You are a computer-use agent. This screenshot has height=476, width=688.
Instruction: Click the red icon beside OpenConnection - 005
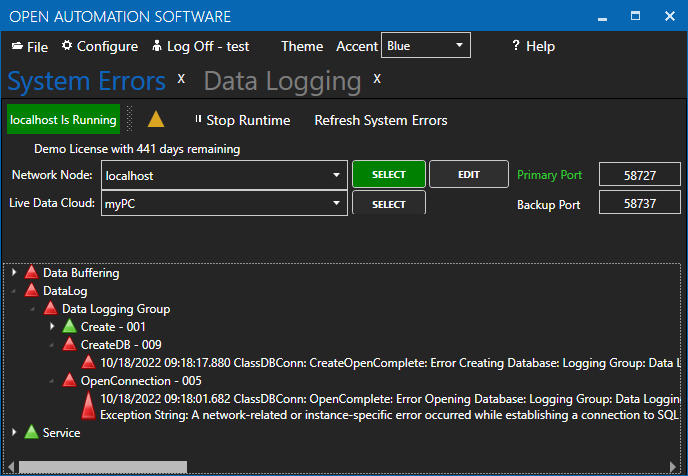[x=69, y=381]
